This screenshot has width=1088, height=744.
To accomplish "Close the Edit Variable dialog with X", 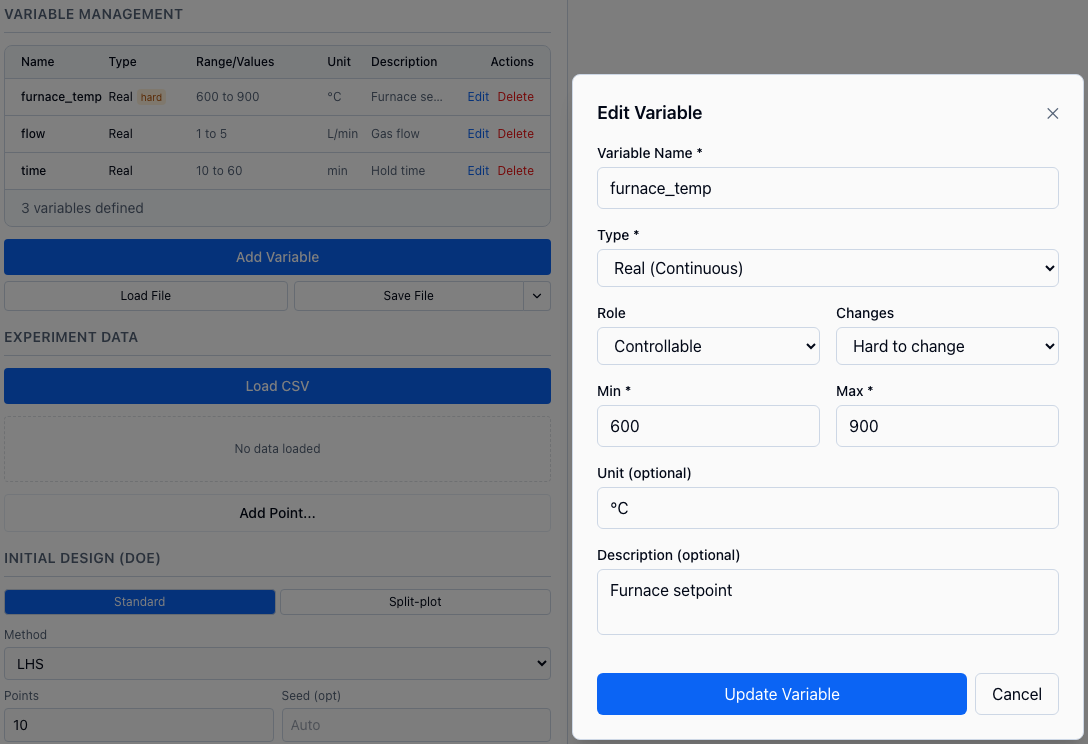I will [1052, 113].
